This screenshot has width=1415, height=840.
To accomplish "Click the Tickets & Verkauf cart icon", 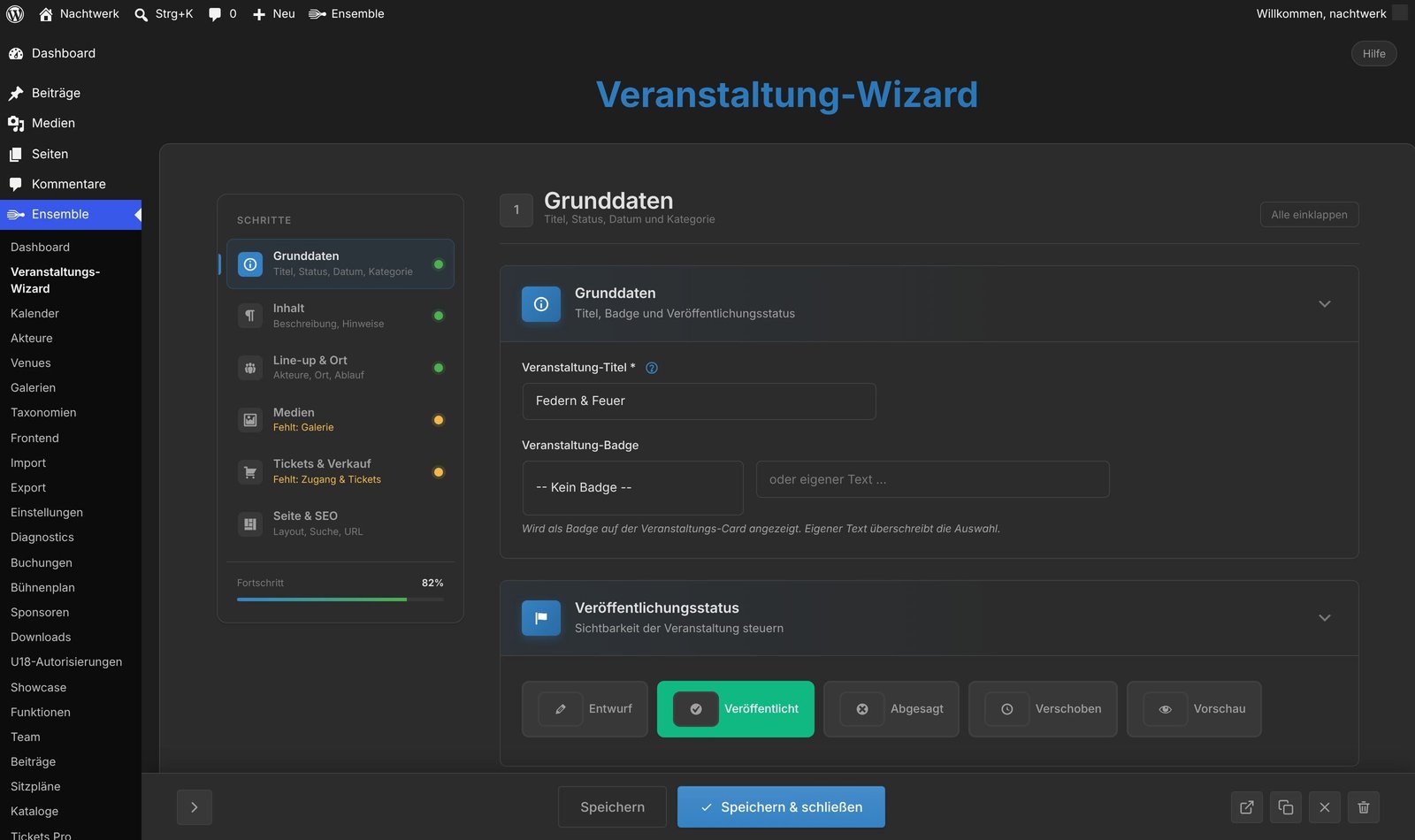I will (x=250, y=472).
